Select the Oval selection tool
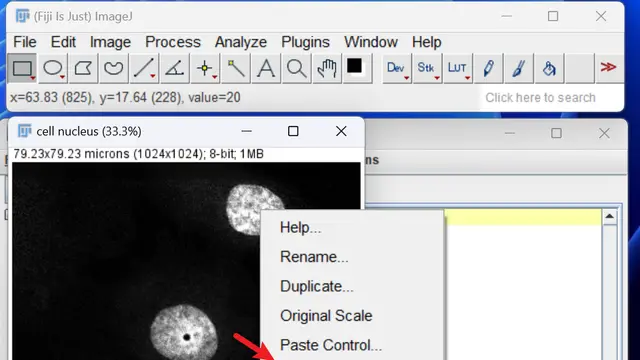Screen dimensions: 640x360 click(x=53, y=68)
